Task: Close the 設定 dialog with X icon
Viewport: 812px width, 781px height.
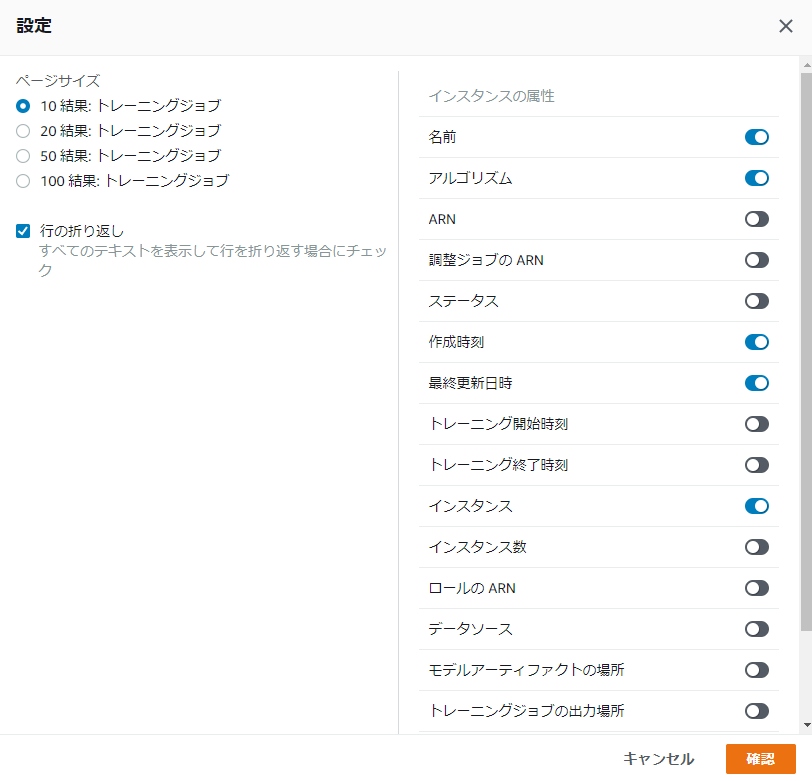Action: 786,26
